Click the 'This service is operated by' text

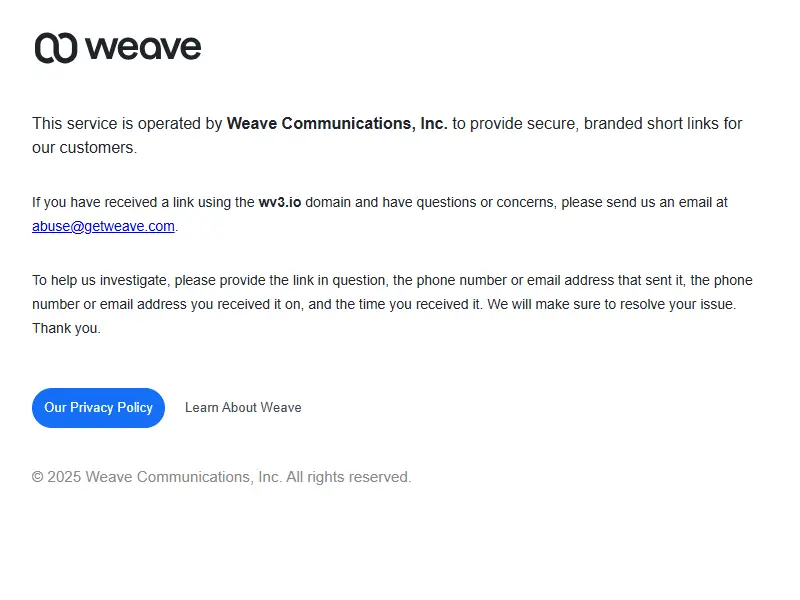127,123
